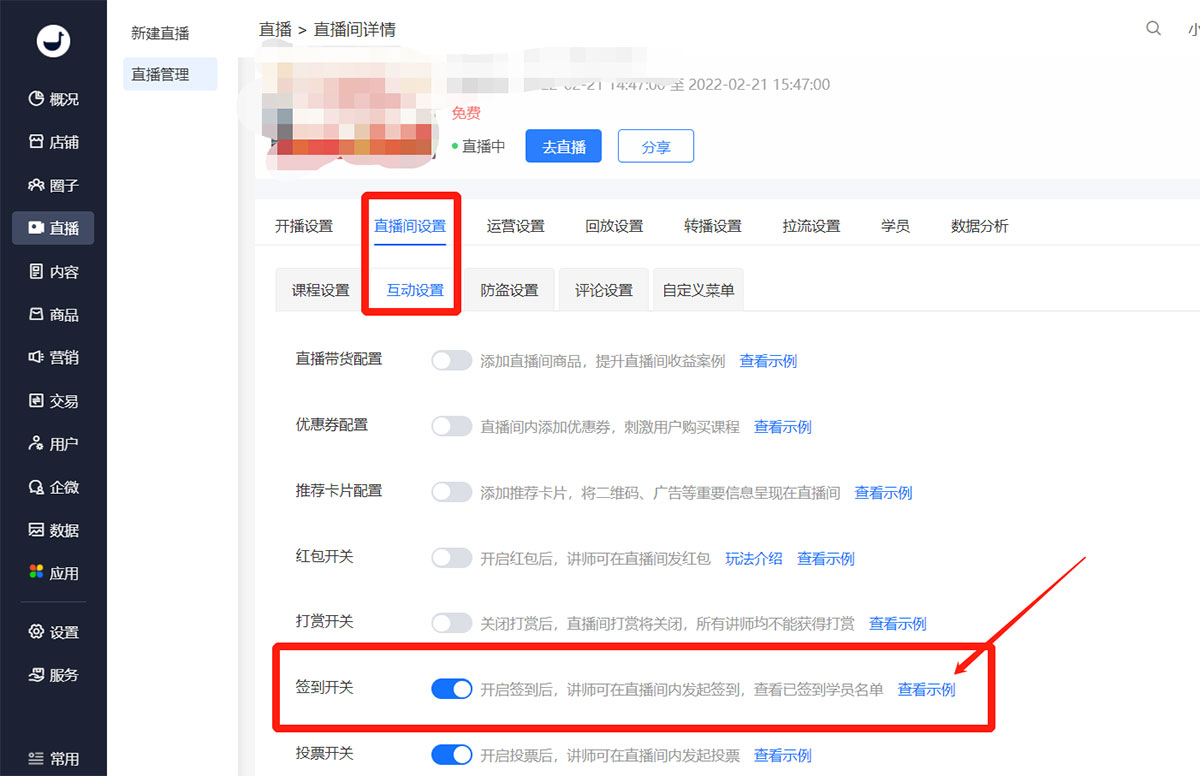The height and width of the screenshot is (776, 1200).
Task: Select the 圈子 community icon
Action: [36, 185]
